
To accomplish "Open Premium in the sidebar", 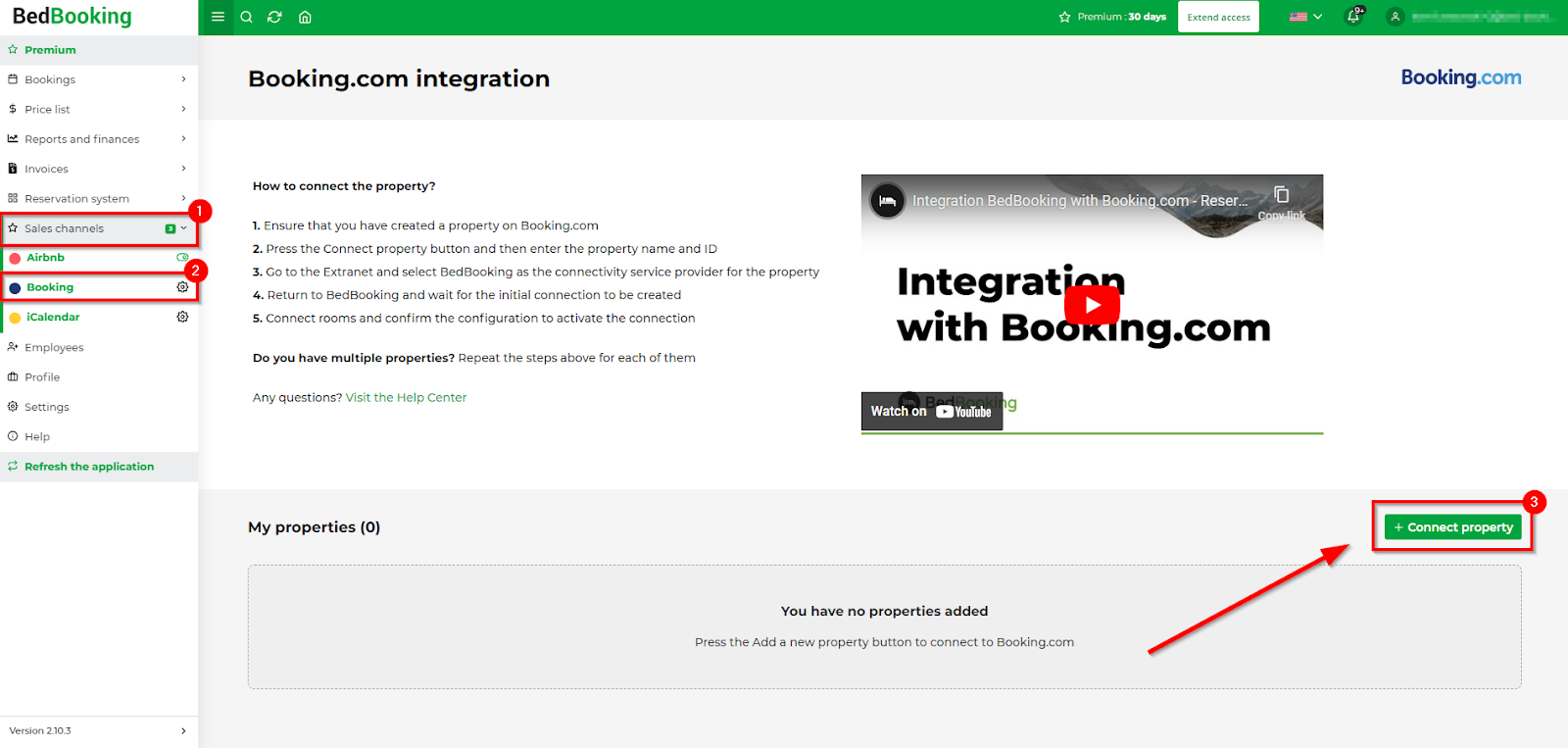I will click(99, 50).
